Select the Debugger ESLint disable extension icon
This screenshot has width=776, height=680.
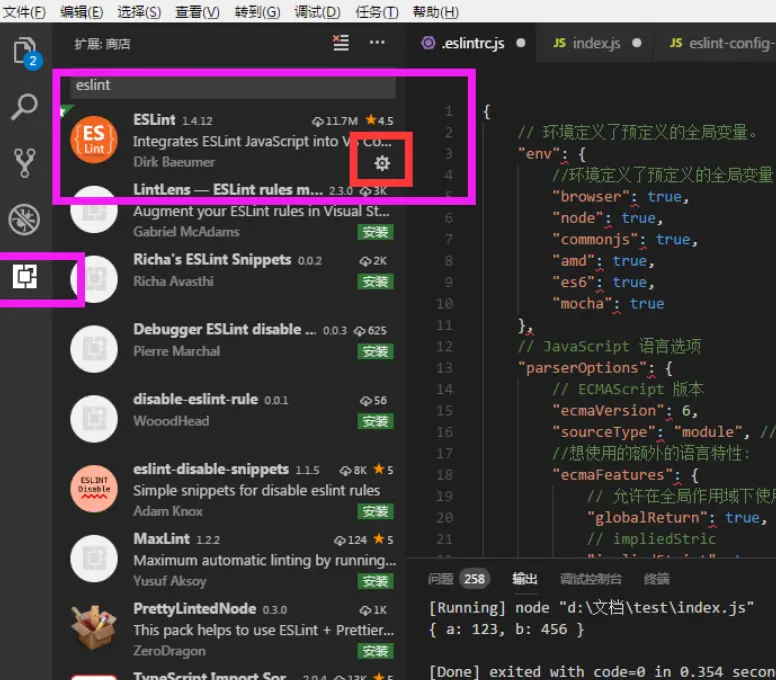94,349
